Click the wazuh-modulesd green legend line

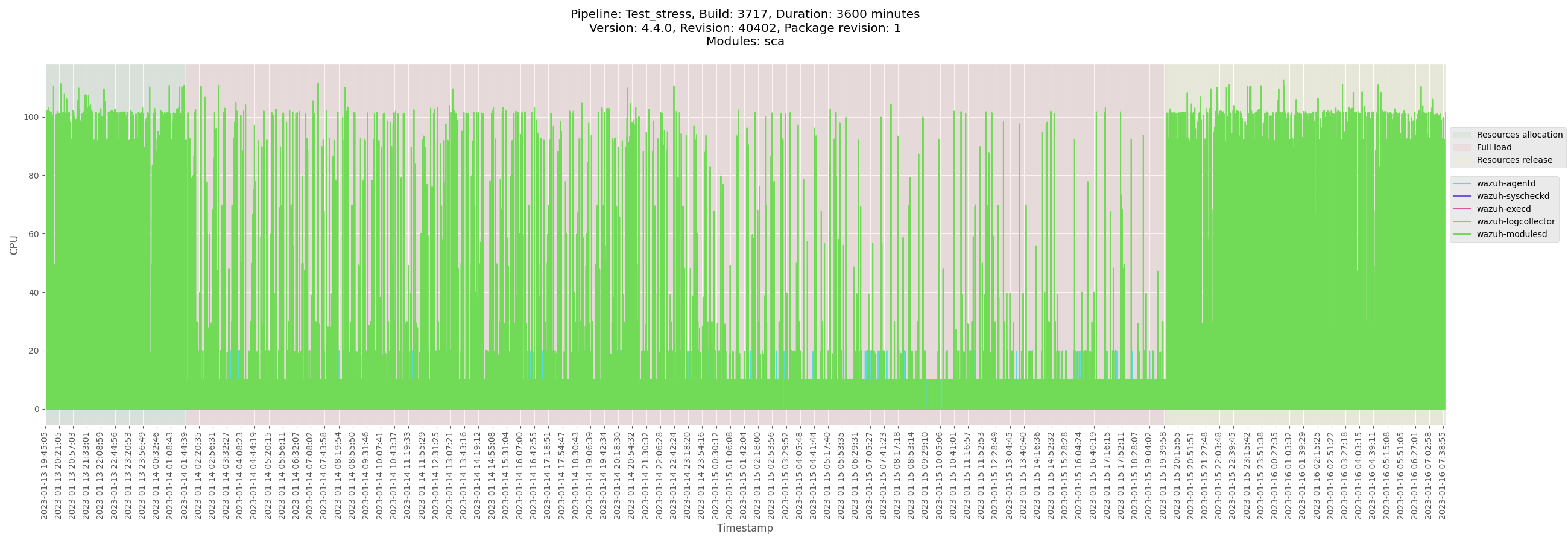1461,234
